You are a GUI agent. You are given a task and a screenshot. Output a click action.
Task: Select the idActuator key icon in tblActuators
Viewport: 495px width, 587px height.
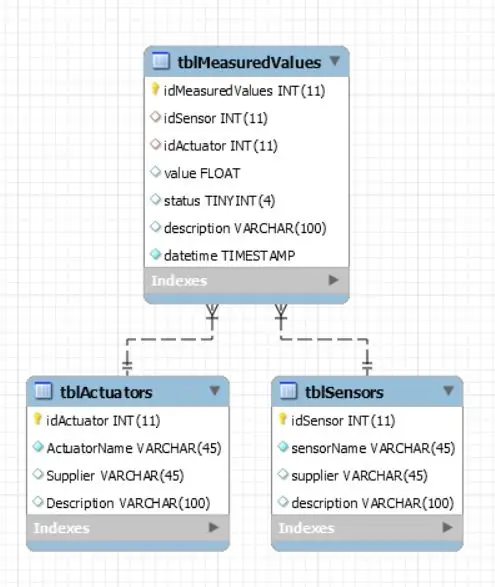coord(37,419)
